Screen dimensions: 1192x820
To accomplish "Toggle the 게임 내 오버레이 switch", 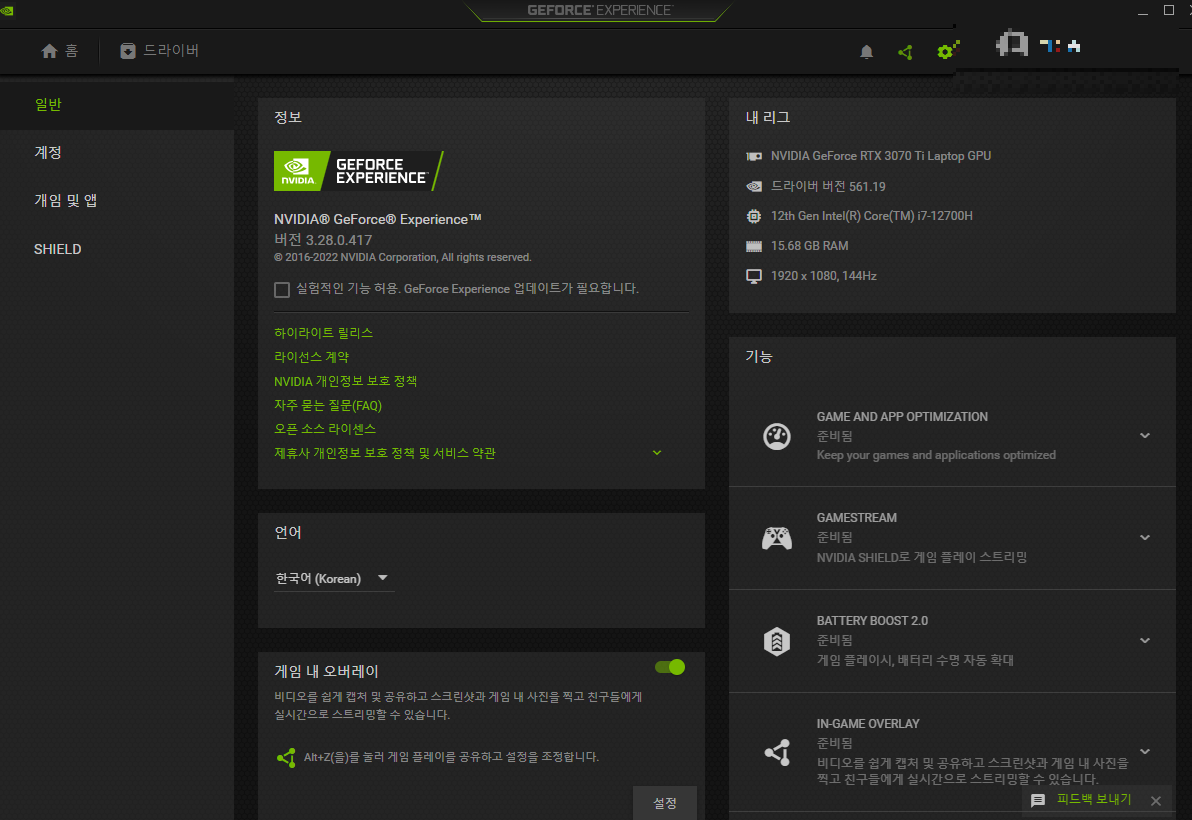I will pyautogui.click(x=670, y=667).
